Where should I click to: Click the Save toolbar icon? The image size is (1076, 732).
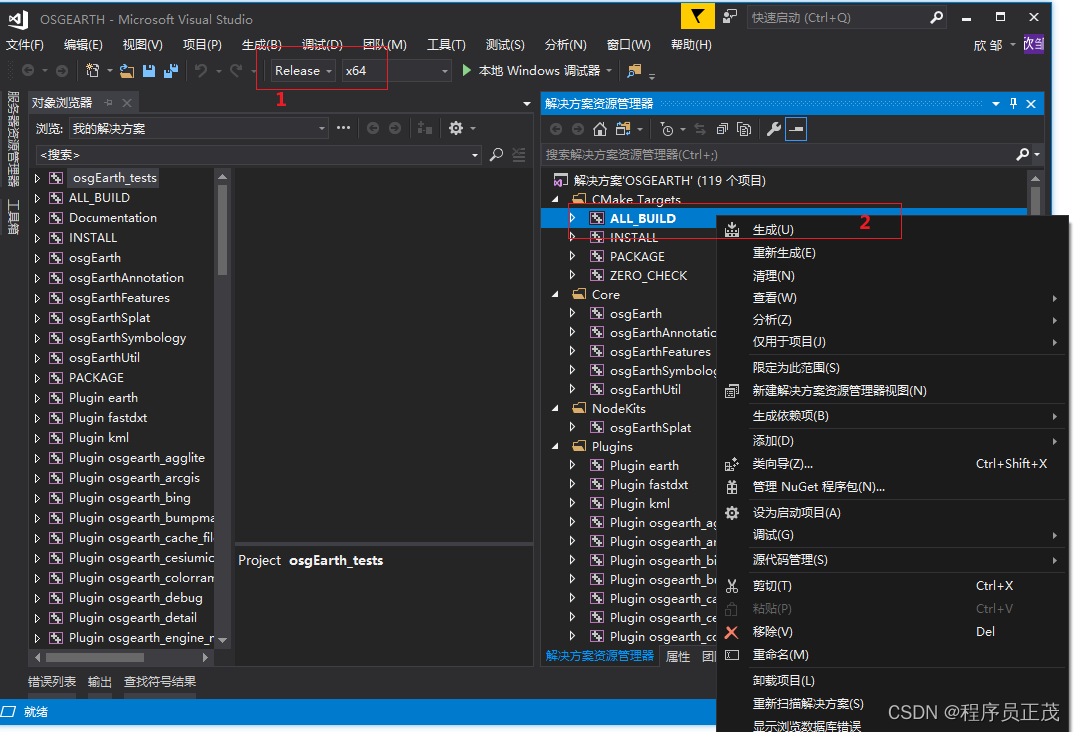click(149, 71)
